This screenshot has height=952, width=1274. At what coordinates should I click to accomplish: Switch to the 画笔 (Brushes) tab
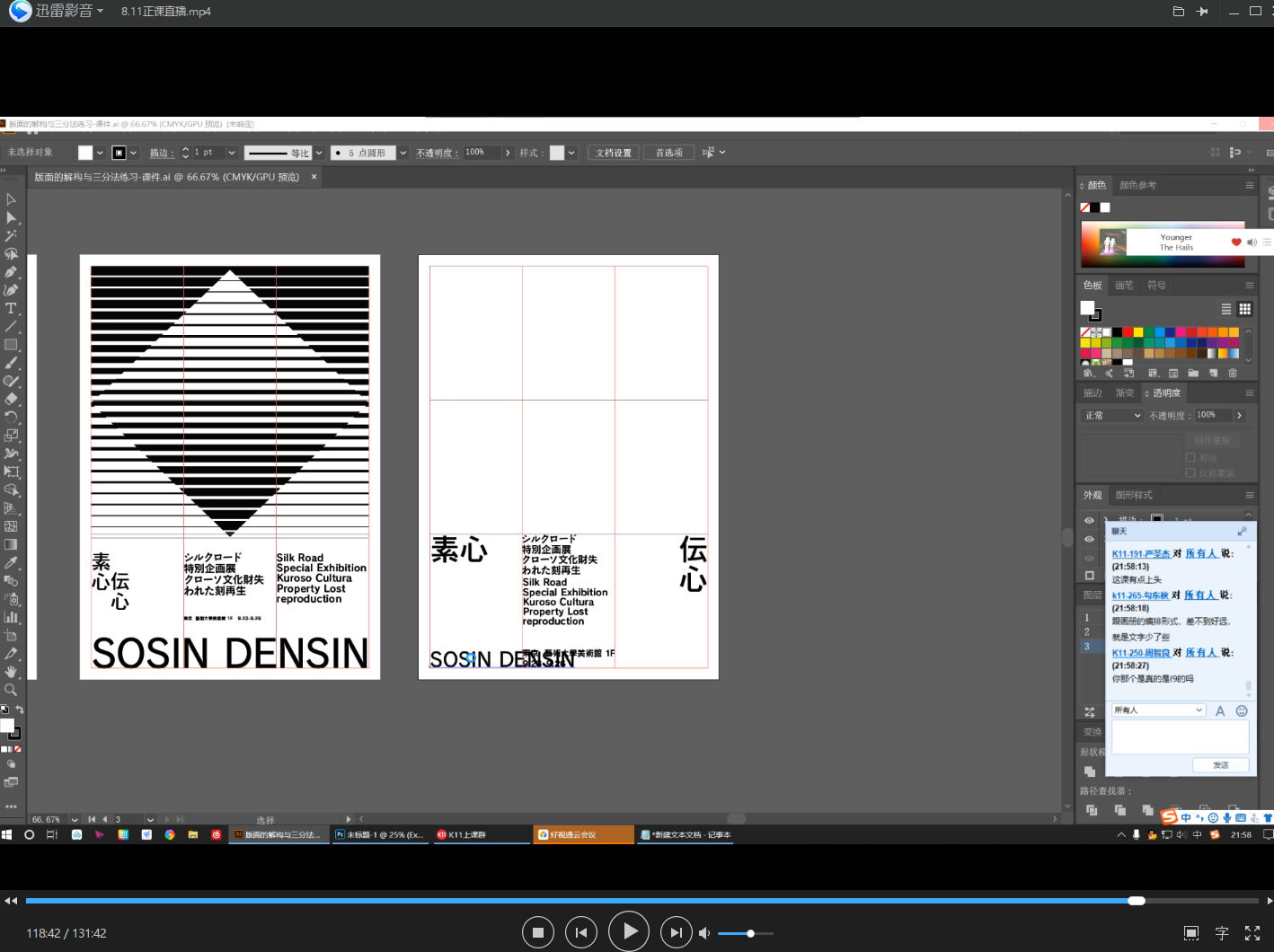pyautogui.click(x=1124, y=286)
